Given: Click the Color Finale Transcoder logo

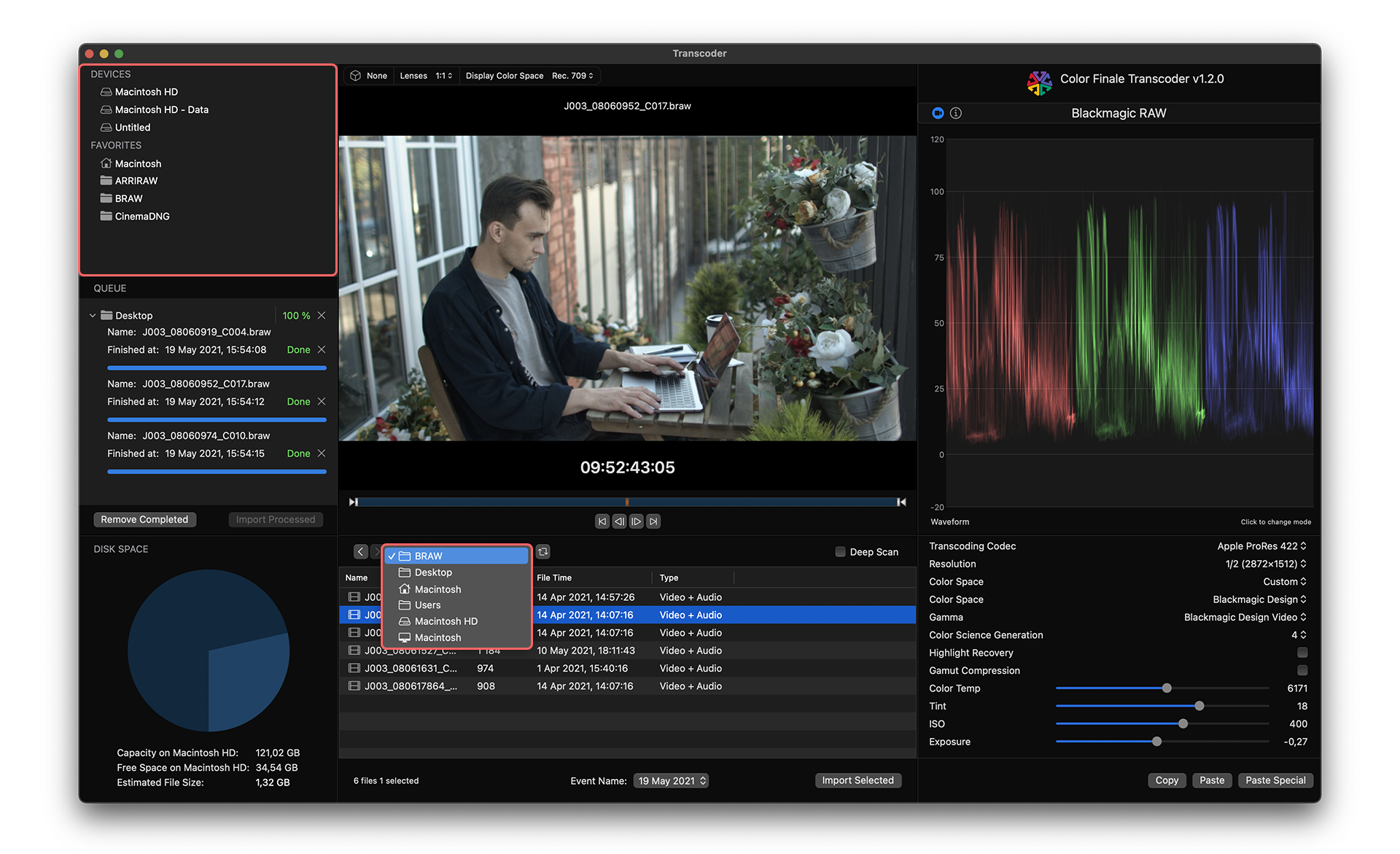Looking at the screenshot, I should pos(1039,82).
